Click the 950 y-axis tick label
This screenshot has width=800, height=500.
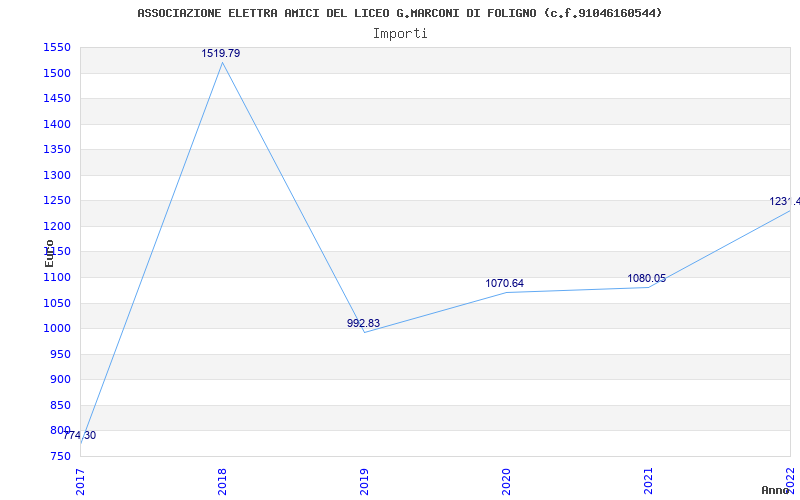(x=60, y=354)
